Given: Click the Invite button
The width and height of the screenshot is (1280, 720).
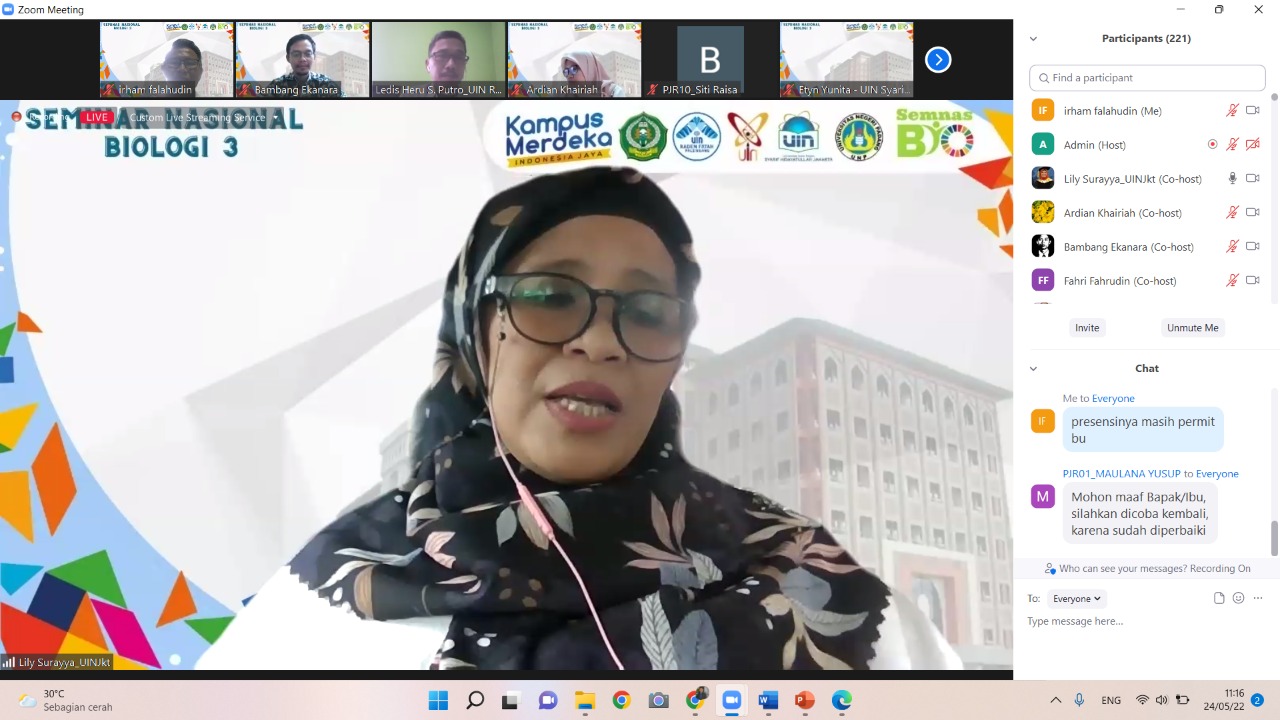Looking at the screenshot, I should pyautogui.click(x=1087, y=328).
